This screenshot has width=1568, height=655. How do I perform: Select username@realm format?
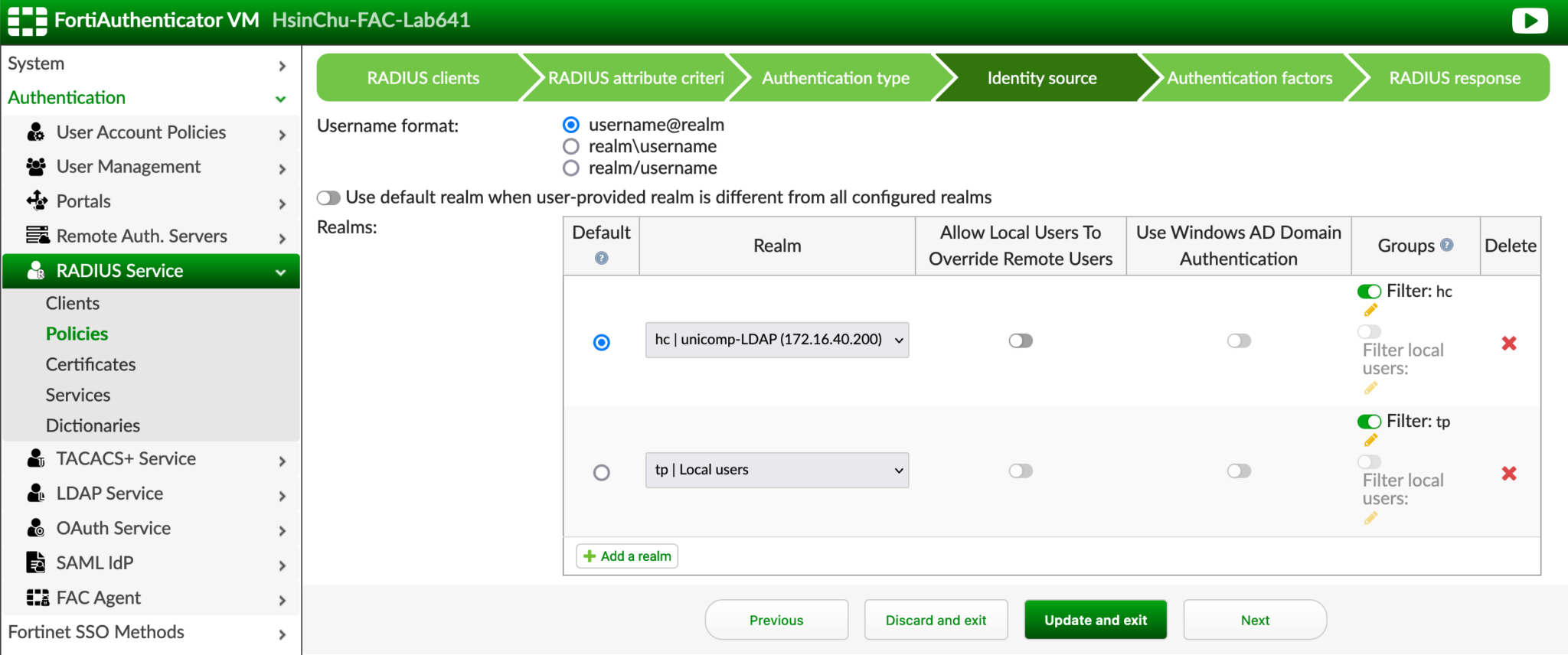point(571,125)
